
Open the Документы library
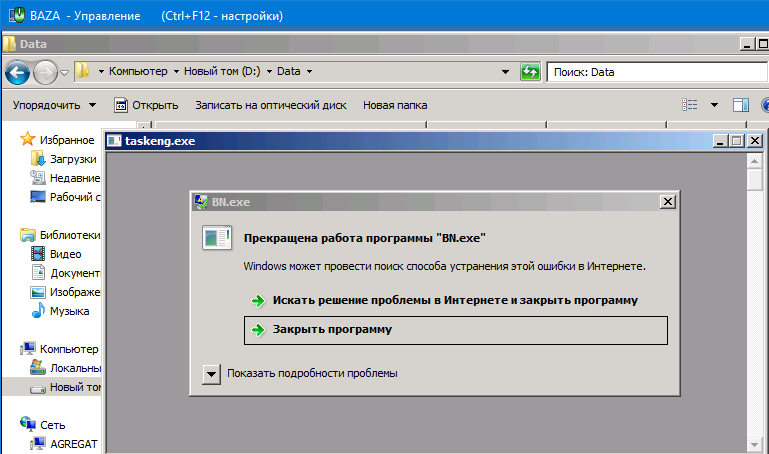coord(75,273)
